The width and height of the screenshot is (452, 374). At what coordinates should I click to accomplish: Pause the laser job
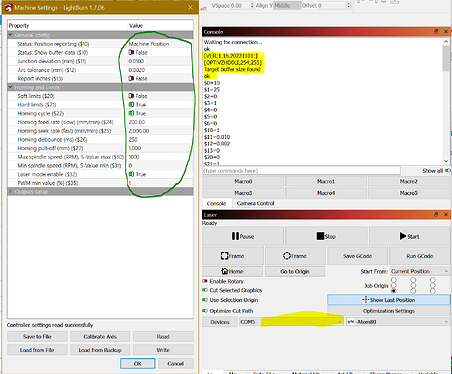tap(243, 236)
